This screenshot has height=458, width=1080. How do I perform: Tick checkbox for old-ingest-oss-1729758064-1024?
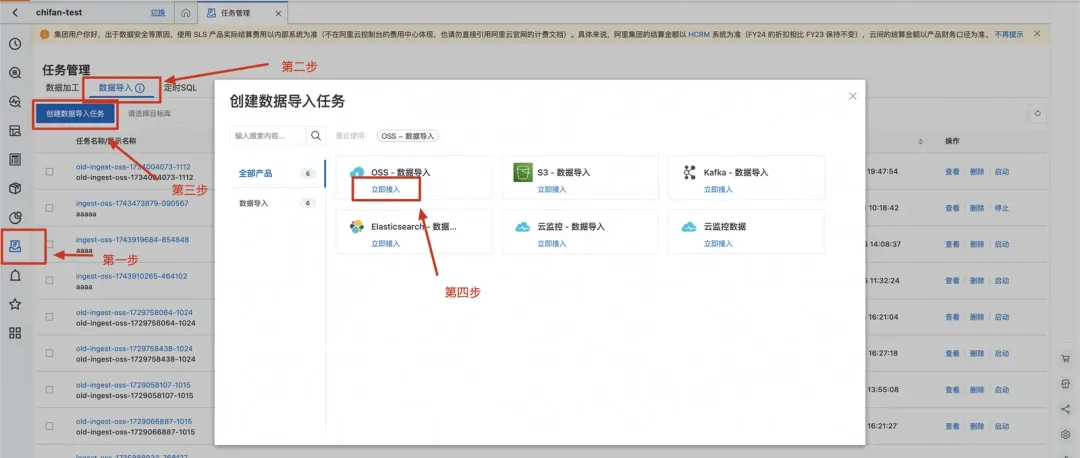tap(50, 317)
